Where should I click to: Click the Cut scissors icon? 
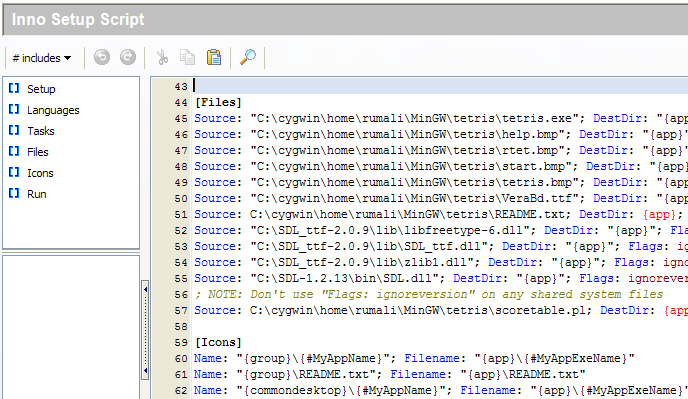point(162,57)
